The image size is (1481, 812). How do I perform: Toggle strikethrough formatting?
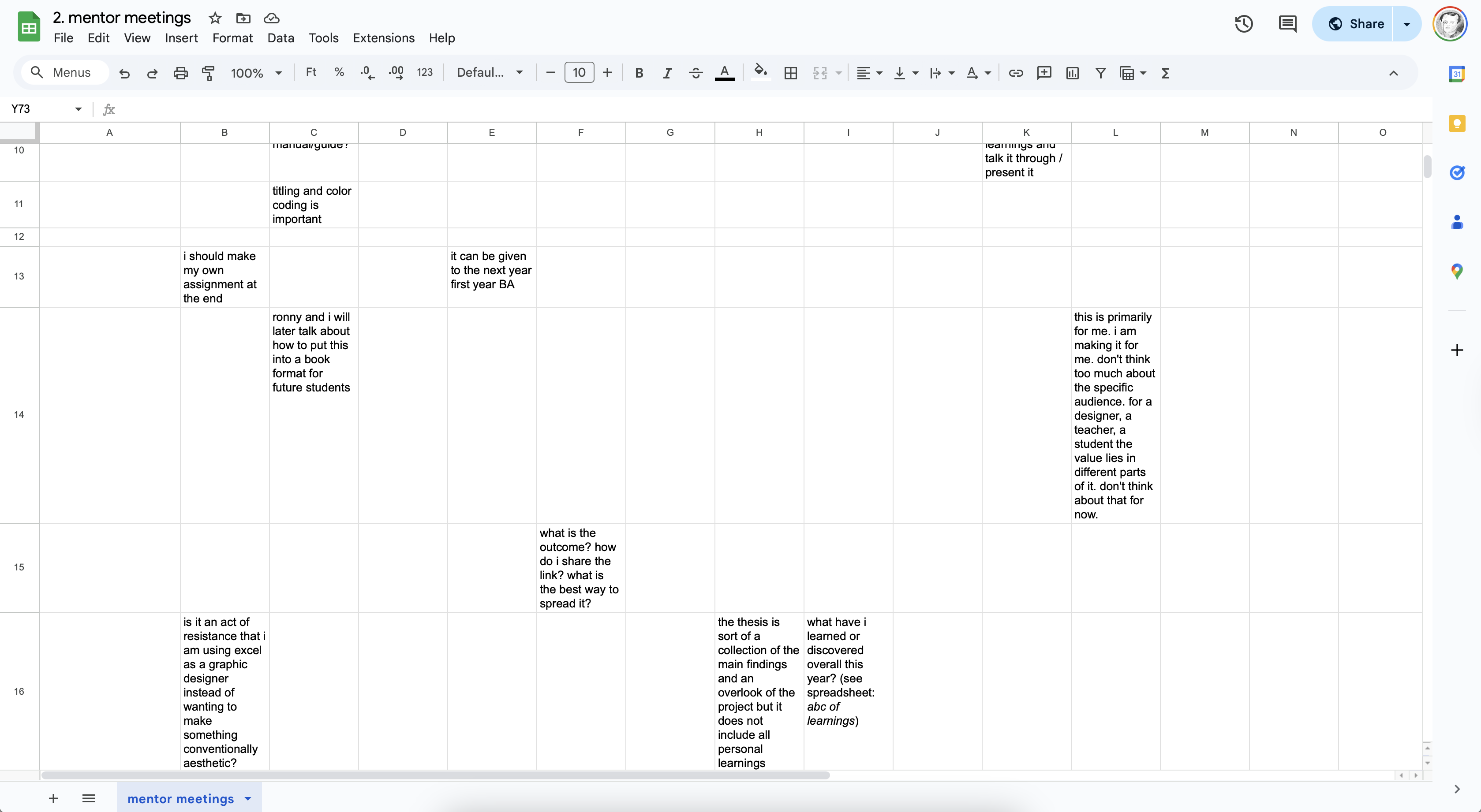pos(696,73)
